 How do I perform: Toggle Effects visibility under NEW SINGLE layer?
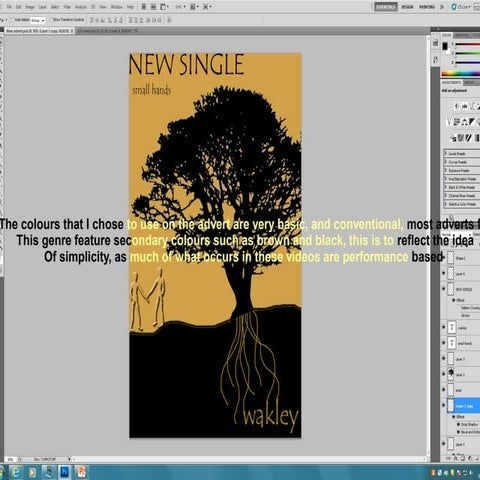pyautogui.click(x=454, y=300)
